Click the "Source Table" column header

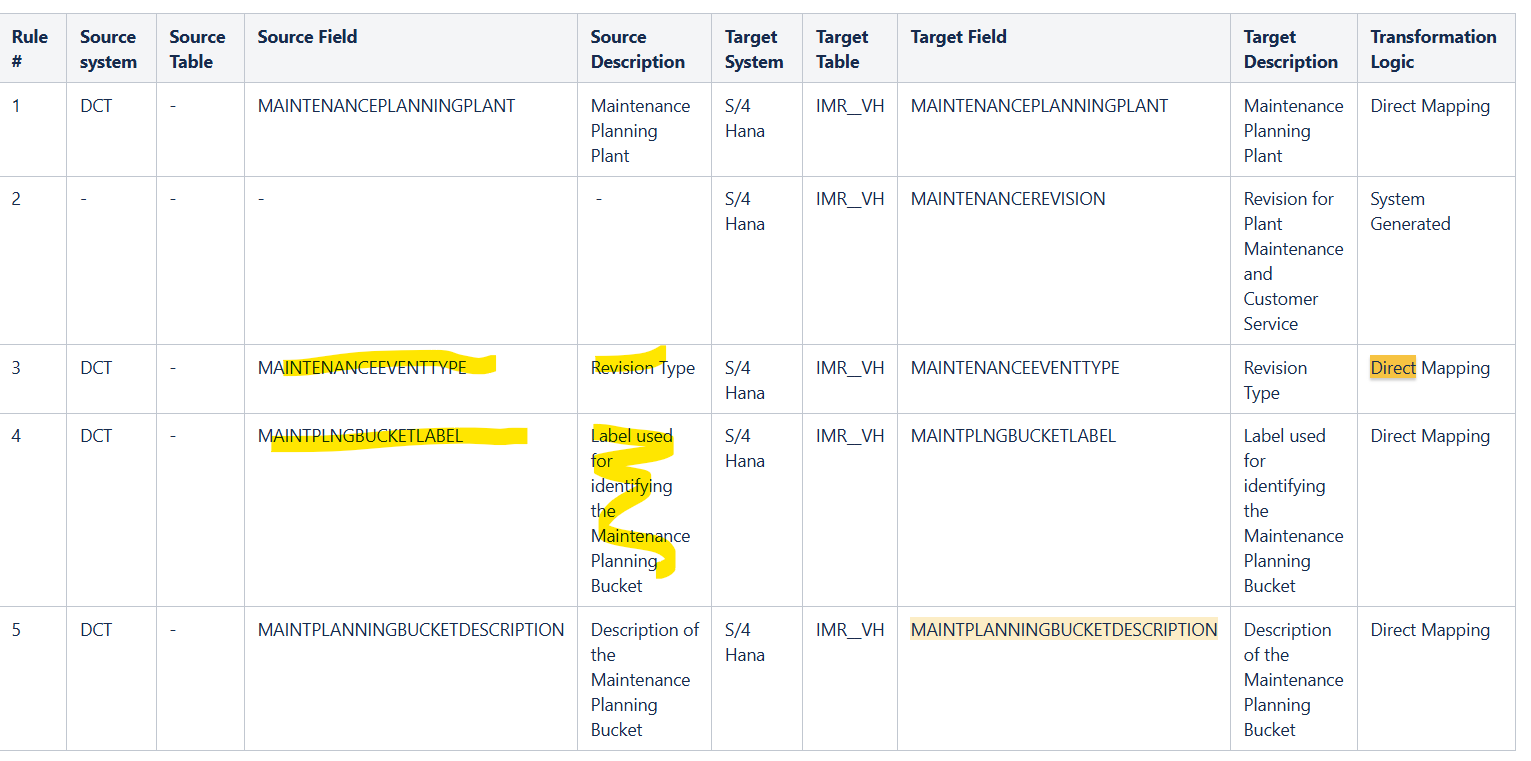click(197, 49)
